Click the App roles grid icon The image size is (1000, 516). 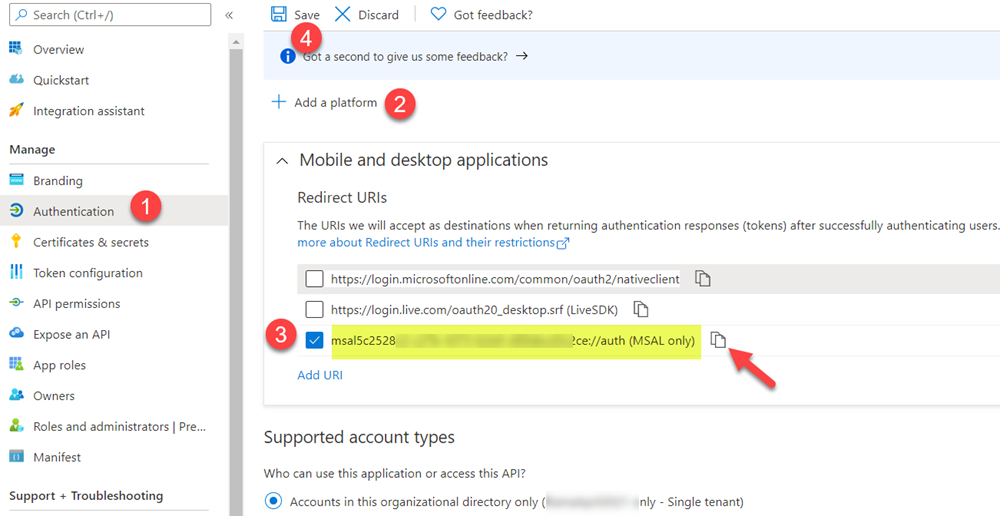16,364
